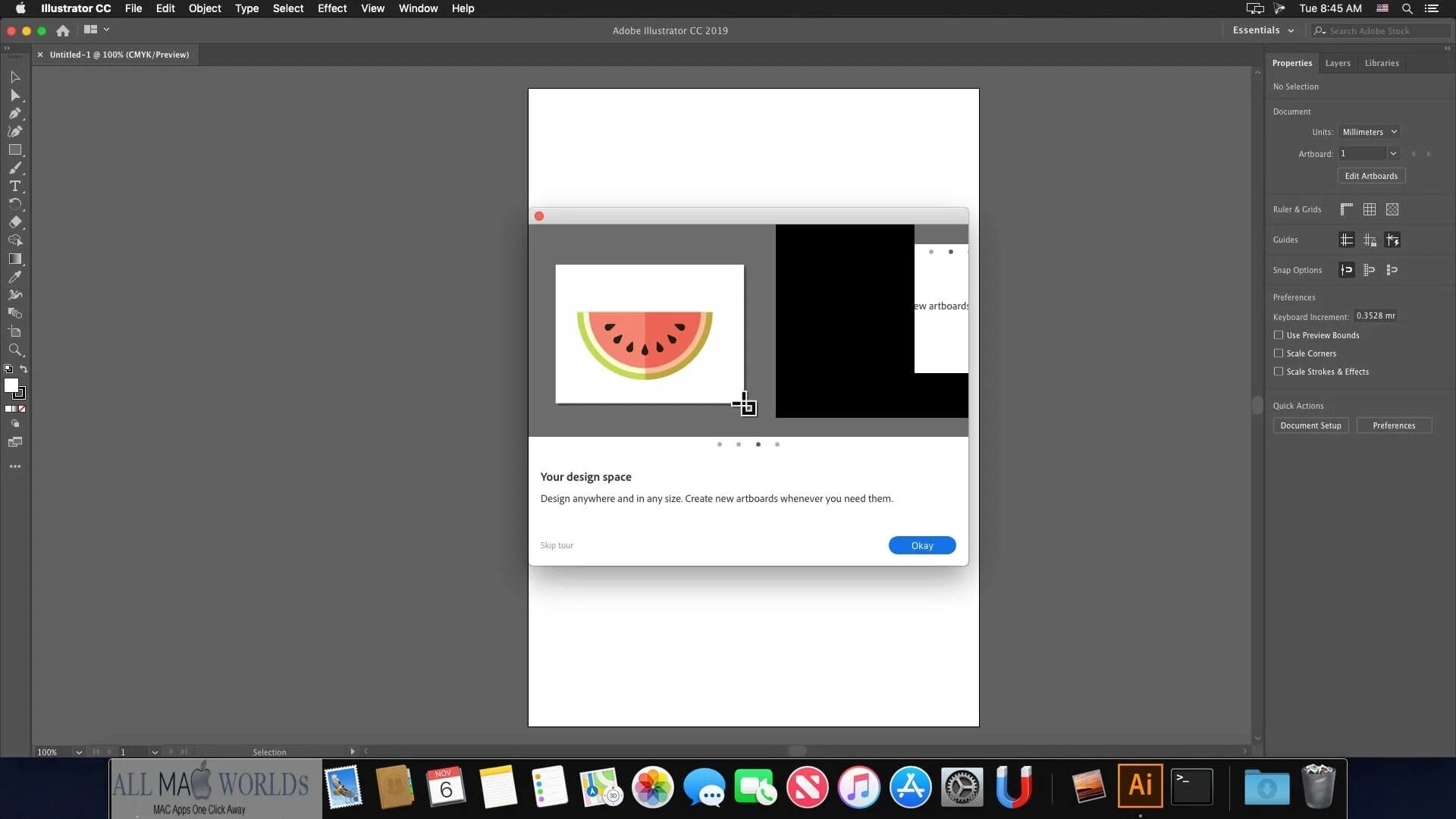This screenshot has width=1456, height=819.
Task: Select the Eyedropper tool
Action: click(x=14, y=278)
